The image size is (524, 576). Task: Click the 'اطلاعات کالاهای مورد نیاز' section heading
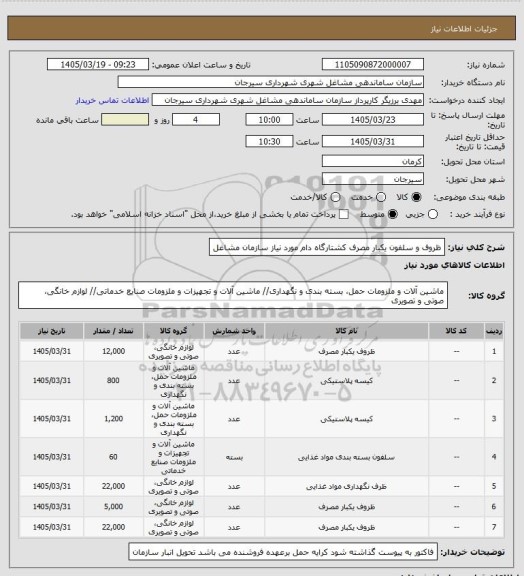point(454,265)
